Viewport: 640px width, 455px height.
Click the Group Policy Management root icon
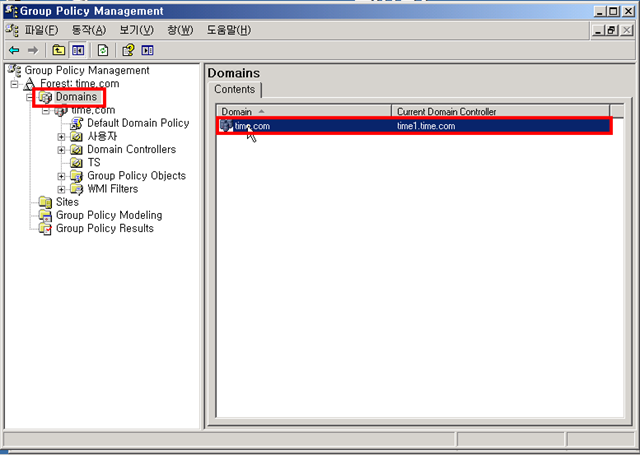14,70
